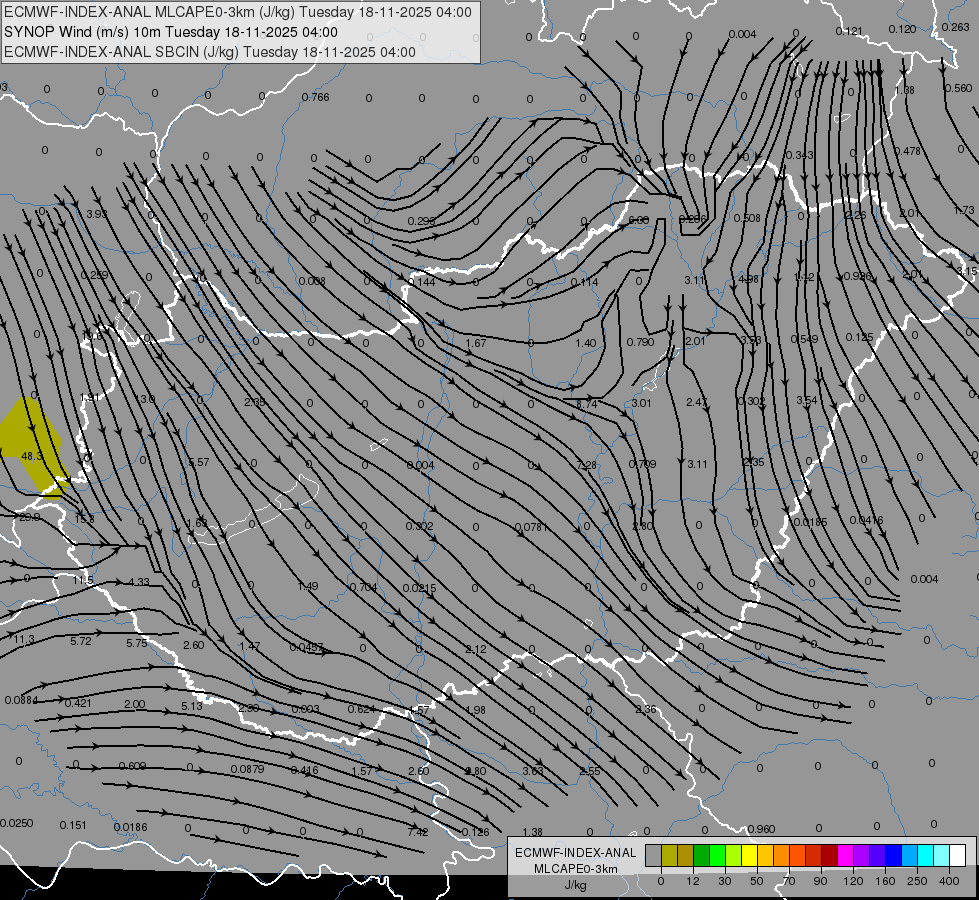Click the map value '3.93'
The height and width of the screenshot is (900, 979).
tap(97, 214)
